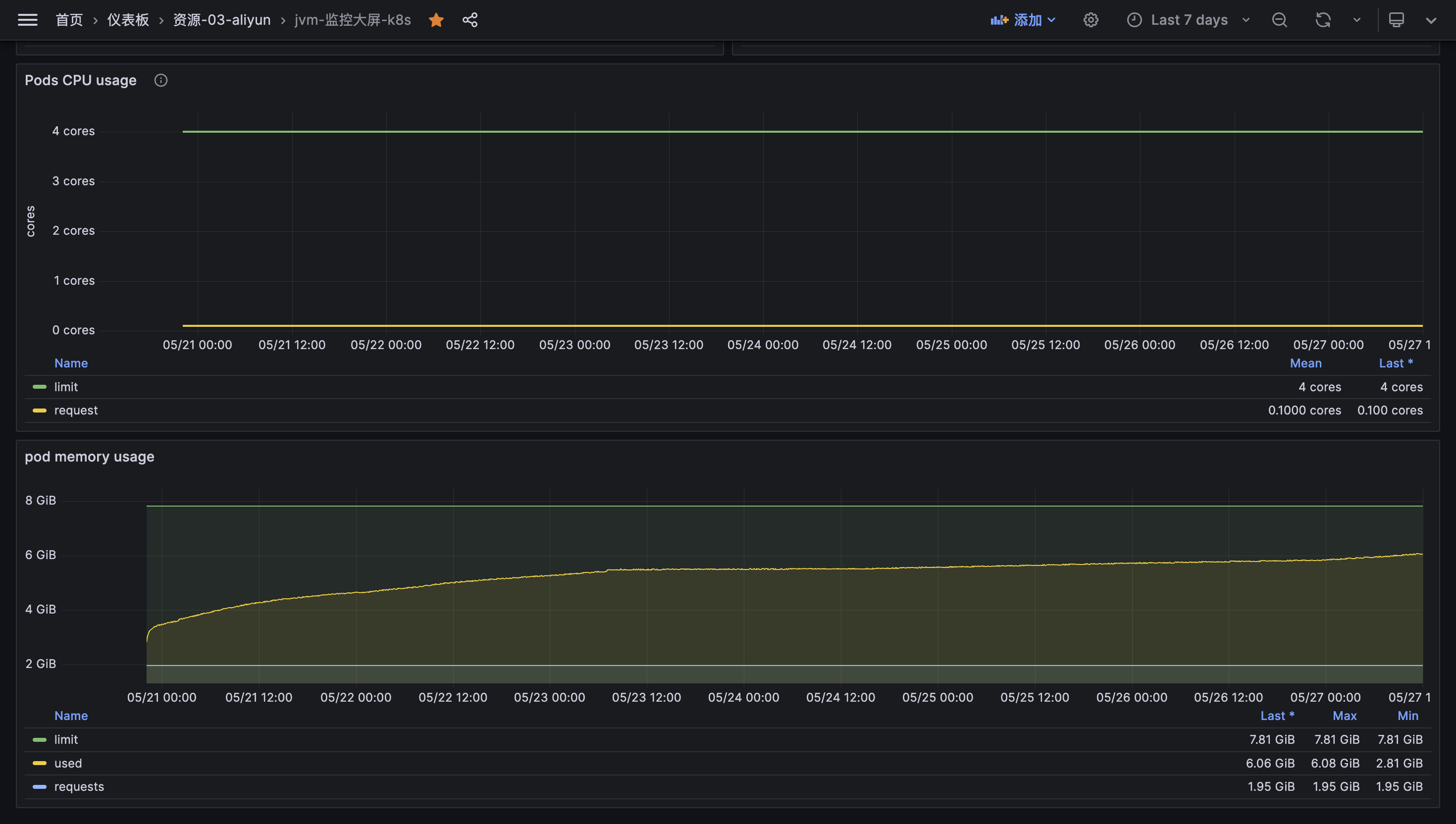Click requests blue color swatch in legend
1456x824 pixels.
(x=40, y=787)
